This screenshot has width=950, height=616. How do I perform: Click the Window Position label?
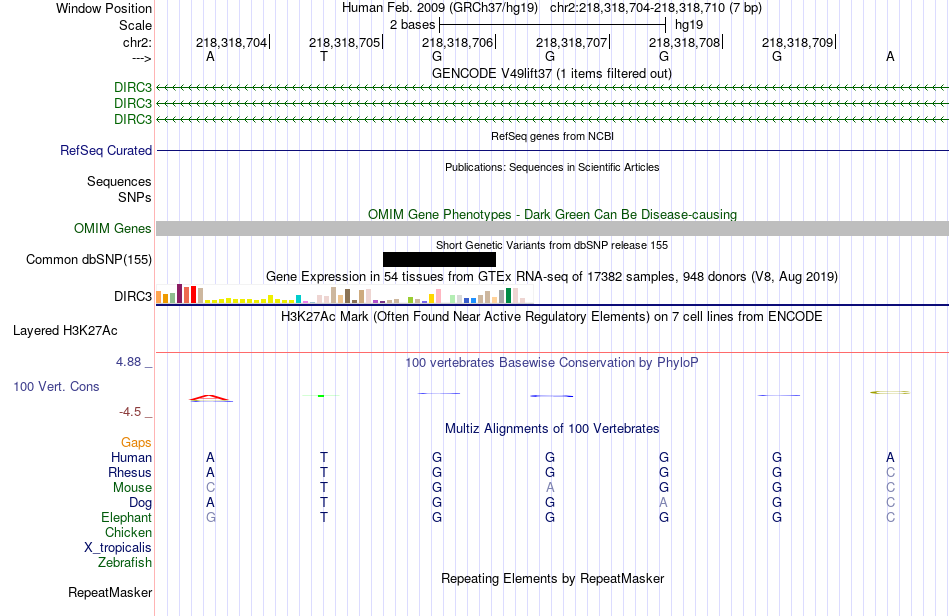tap(104, 8)
